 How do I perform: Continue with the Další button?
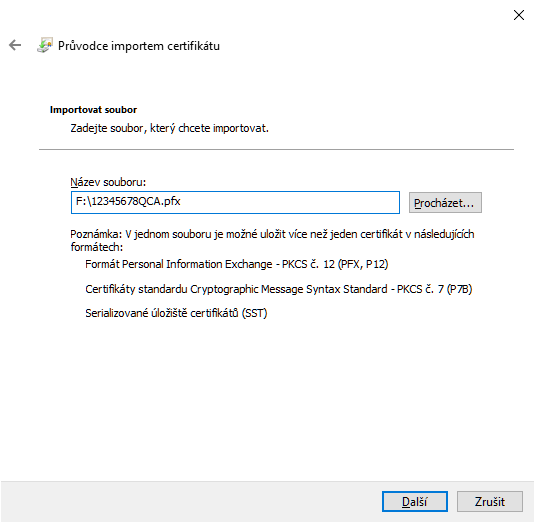coord(415,502)
